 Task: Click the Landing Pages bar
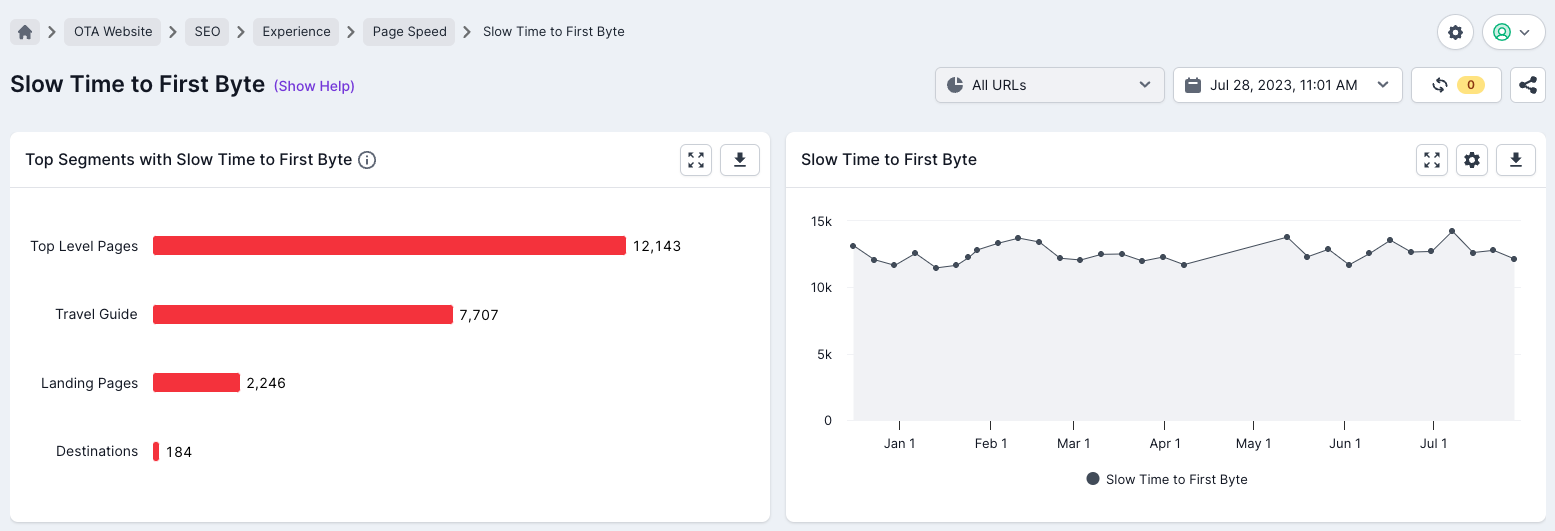[196, 383]
